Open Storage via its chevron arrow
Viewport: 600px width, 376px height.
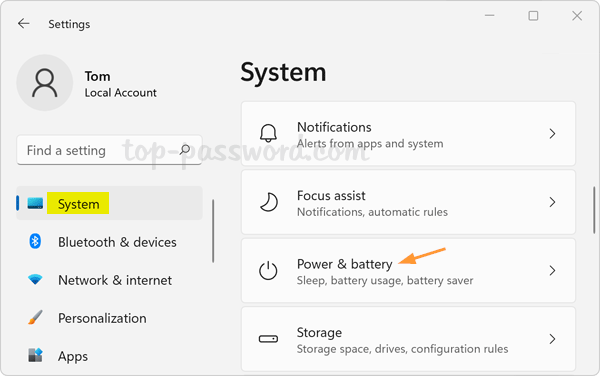[x=552, y=339]
